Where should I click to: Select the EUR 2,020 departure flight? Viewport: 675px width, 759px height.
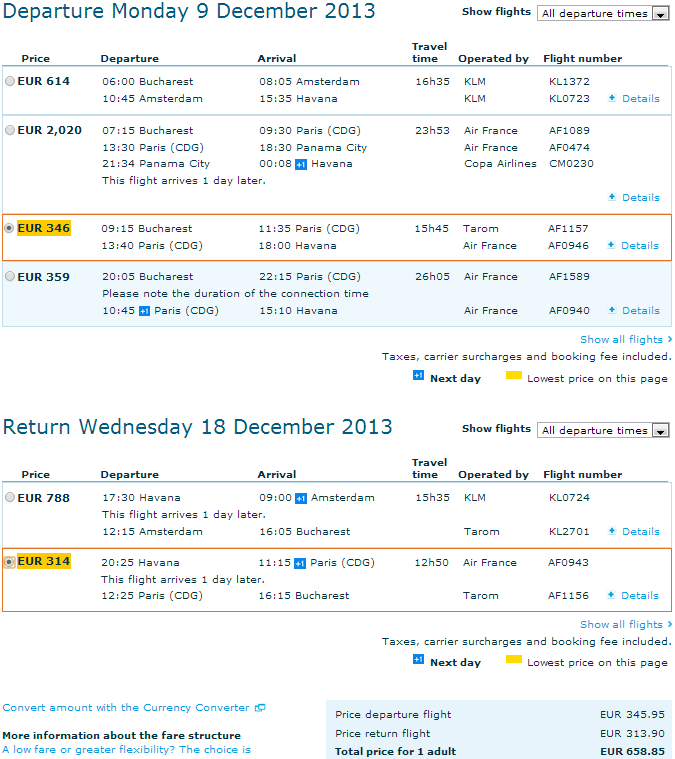pos(10,130)
